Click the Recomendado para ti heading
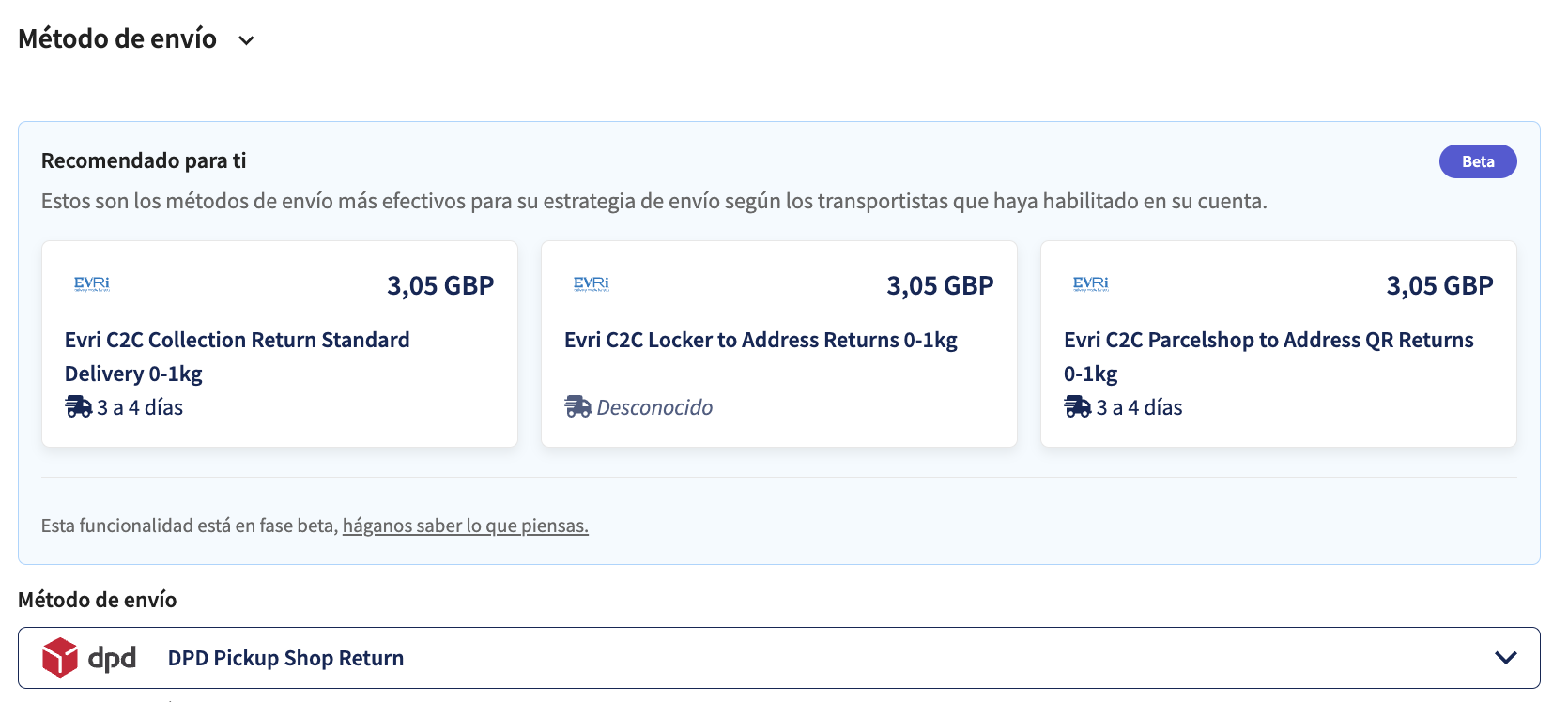Image resolution: width=1568 pixels, height=702 pixels. 144,160
